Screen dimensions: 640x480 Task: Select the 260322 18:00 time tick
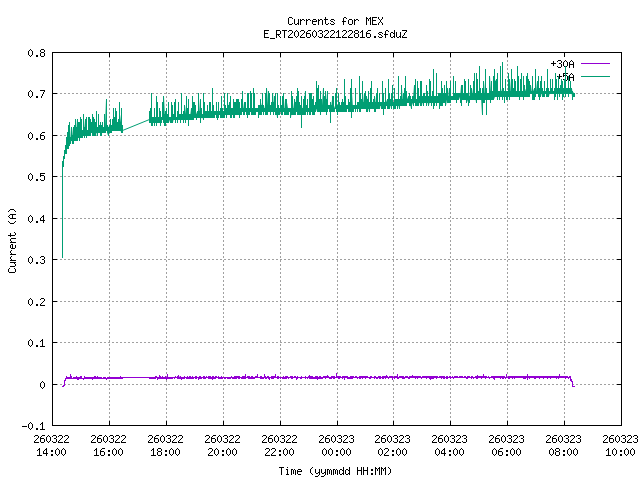pos(165,445)
